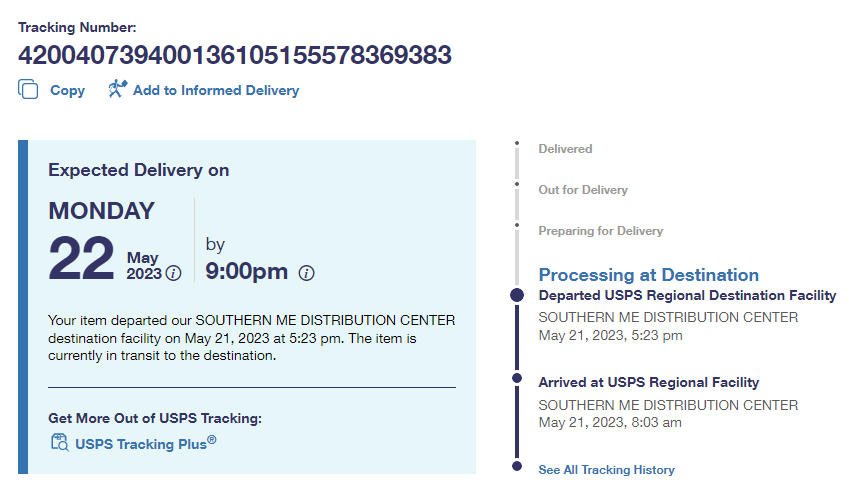Viewport: 849px width, 490px height.
Task: Click the Copy tracking number icon
Action: (x=27, y=89)
